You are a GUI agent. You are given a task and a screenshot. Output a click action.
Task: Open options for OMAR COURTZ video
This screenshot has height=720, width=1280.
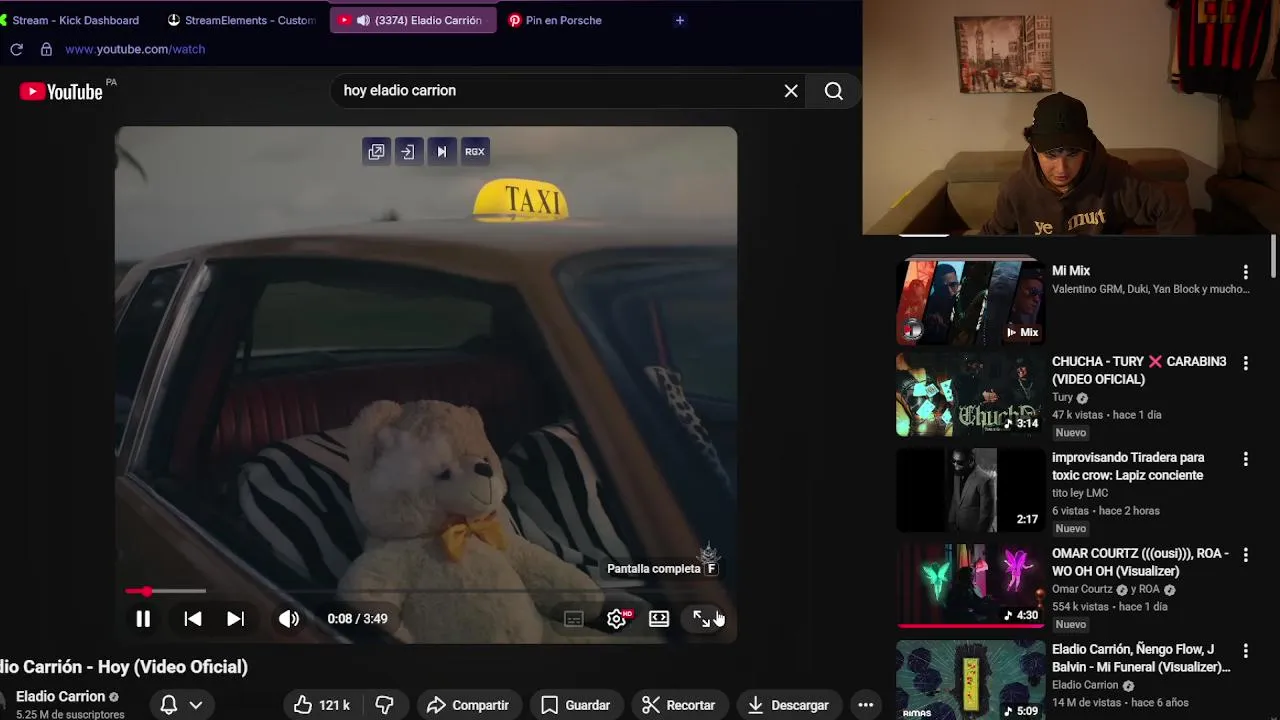(1245, 555)
